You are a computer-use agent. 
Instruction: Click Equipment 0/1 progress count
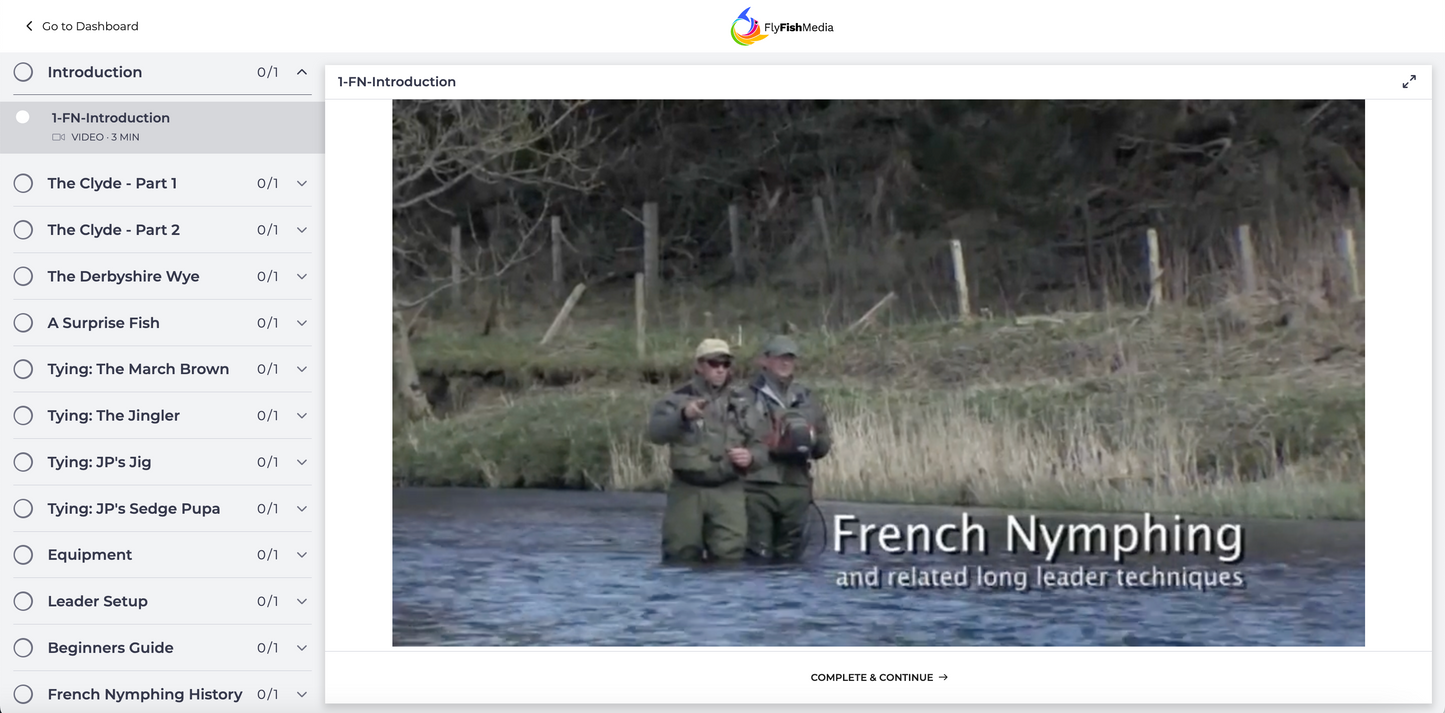pos(268,555)
